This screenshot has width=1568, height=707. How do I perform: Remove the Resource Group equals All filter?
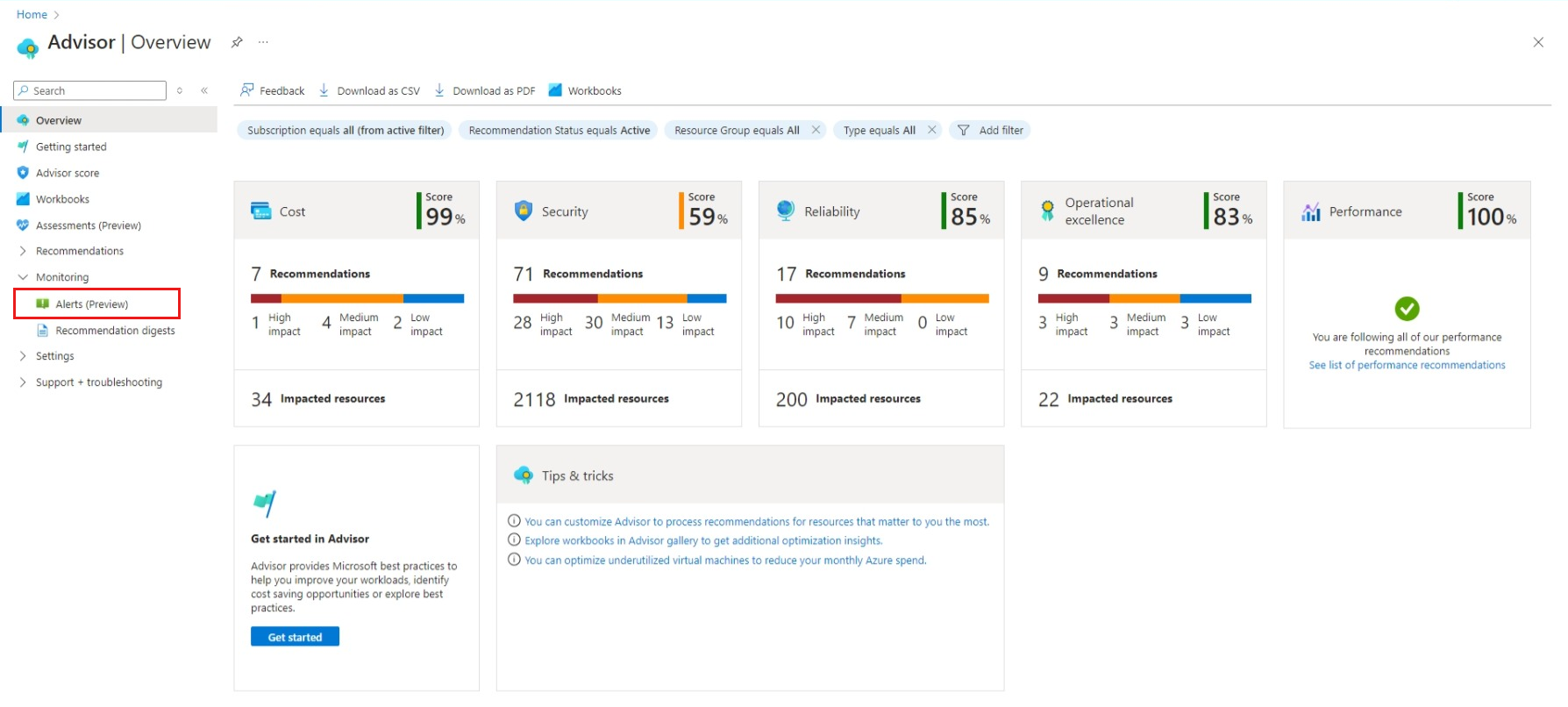tap(816, 130)
